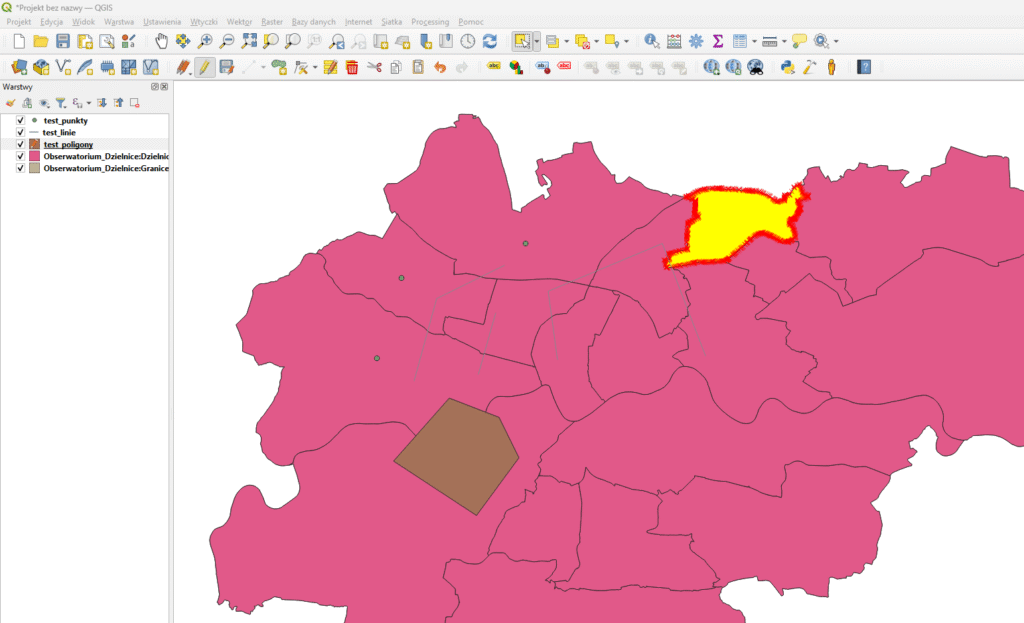Open the Processing menu

430,21
